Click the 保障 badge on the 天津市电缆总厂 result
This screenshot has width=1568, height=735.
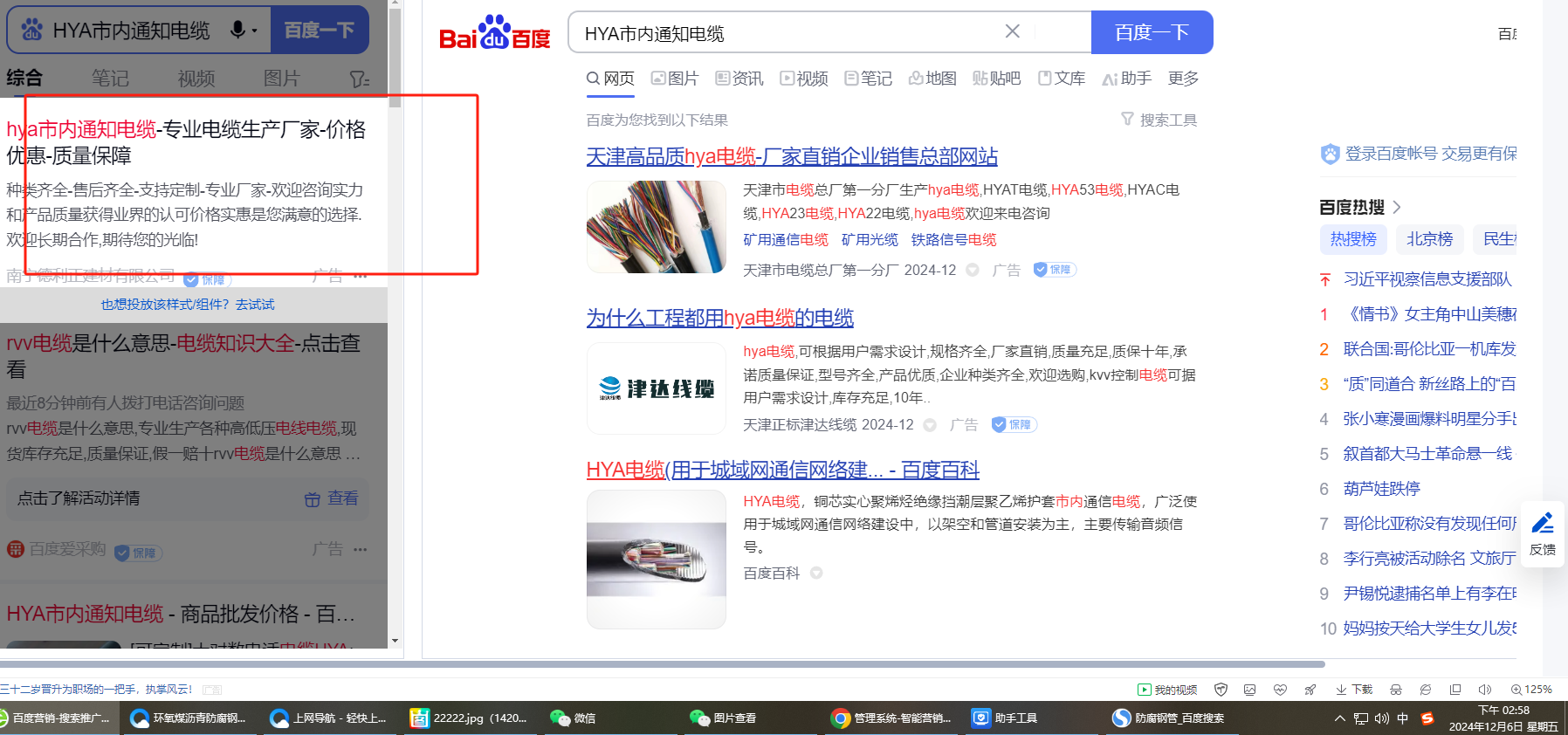1055,270
